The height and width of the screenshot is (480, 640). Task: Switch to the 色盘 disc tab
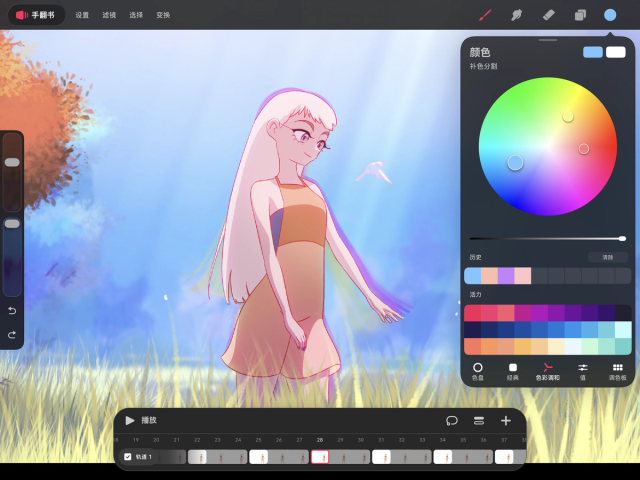coord(478,371)
